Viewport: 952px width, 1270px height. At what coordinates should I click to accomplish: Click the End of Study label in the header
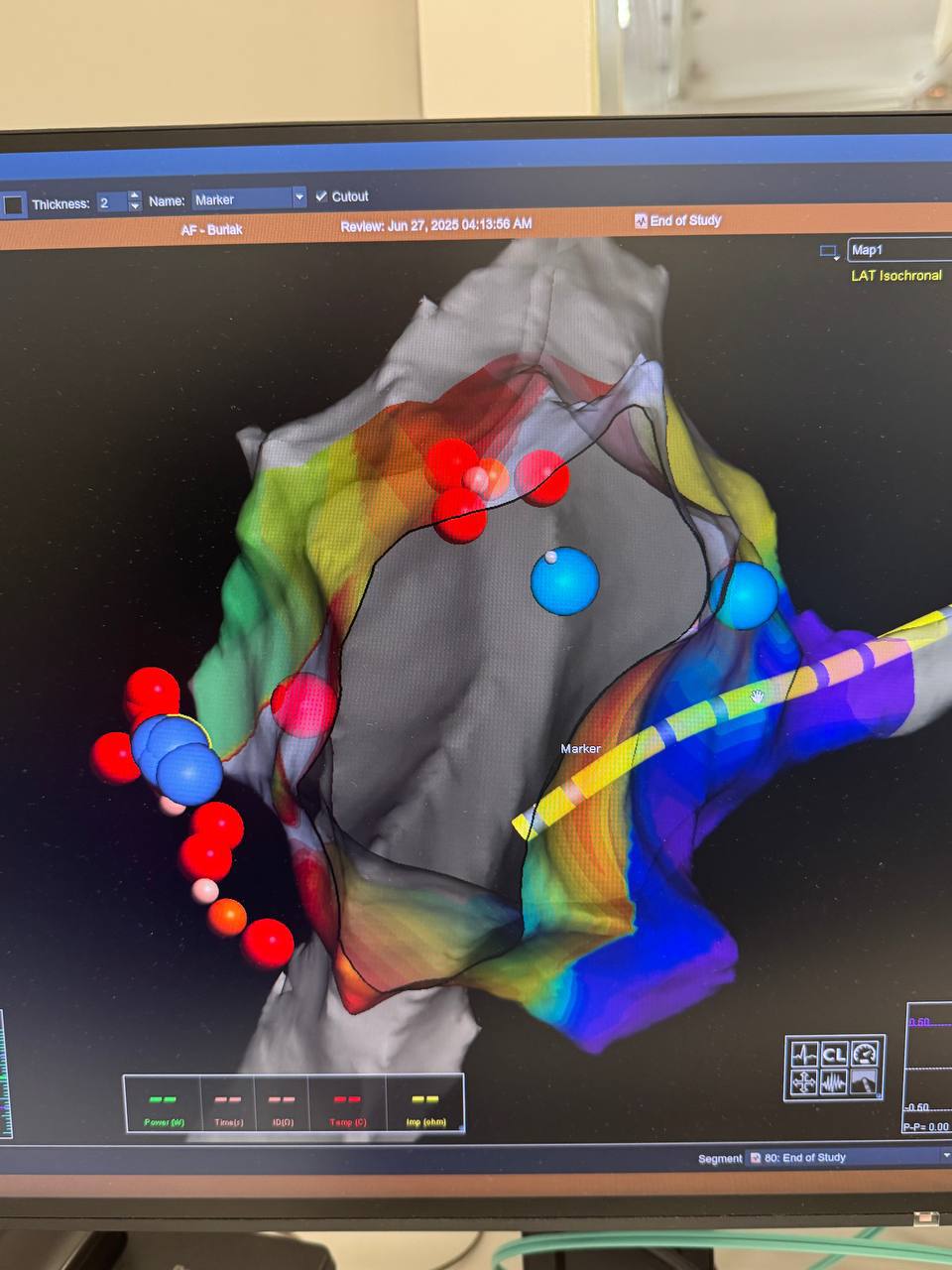[x=685, y=220]
